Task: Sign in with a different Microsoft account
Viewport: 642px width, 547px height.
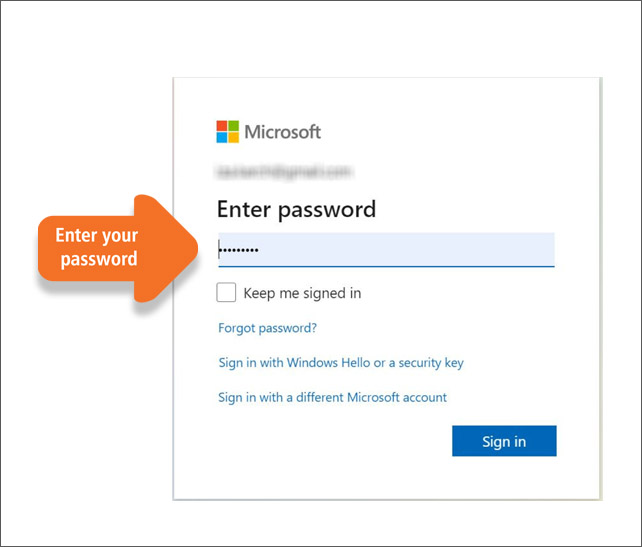Action: (x=332, y=398)
